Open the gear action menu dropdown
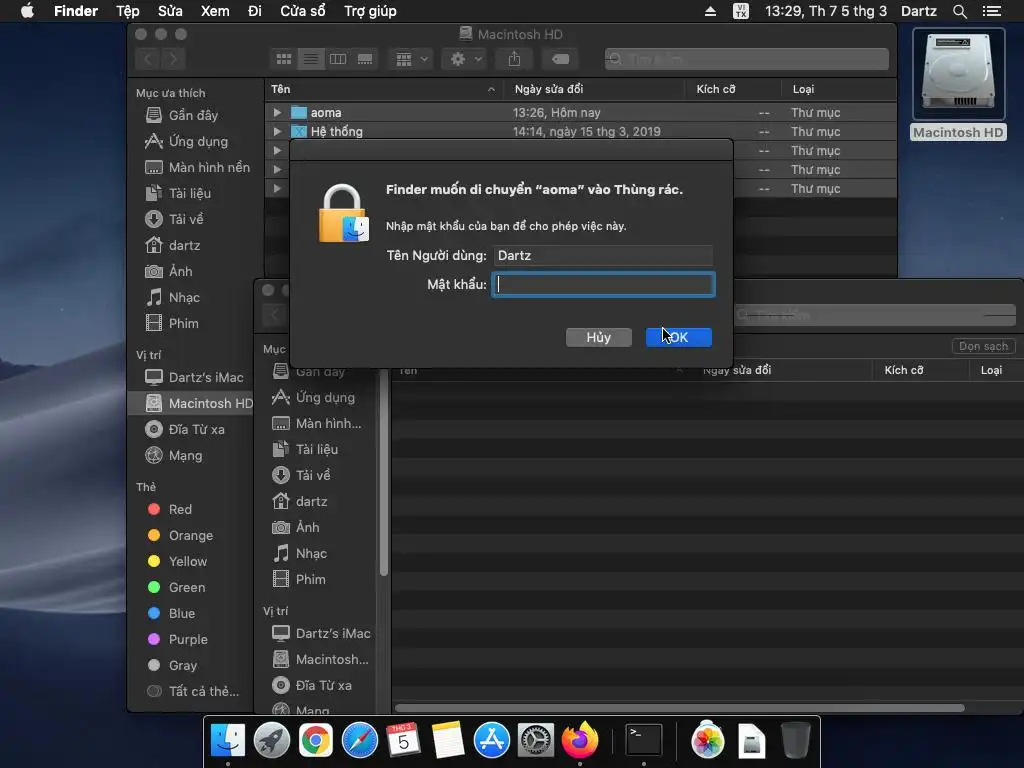1024x768 pixels. point(465,59)
